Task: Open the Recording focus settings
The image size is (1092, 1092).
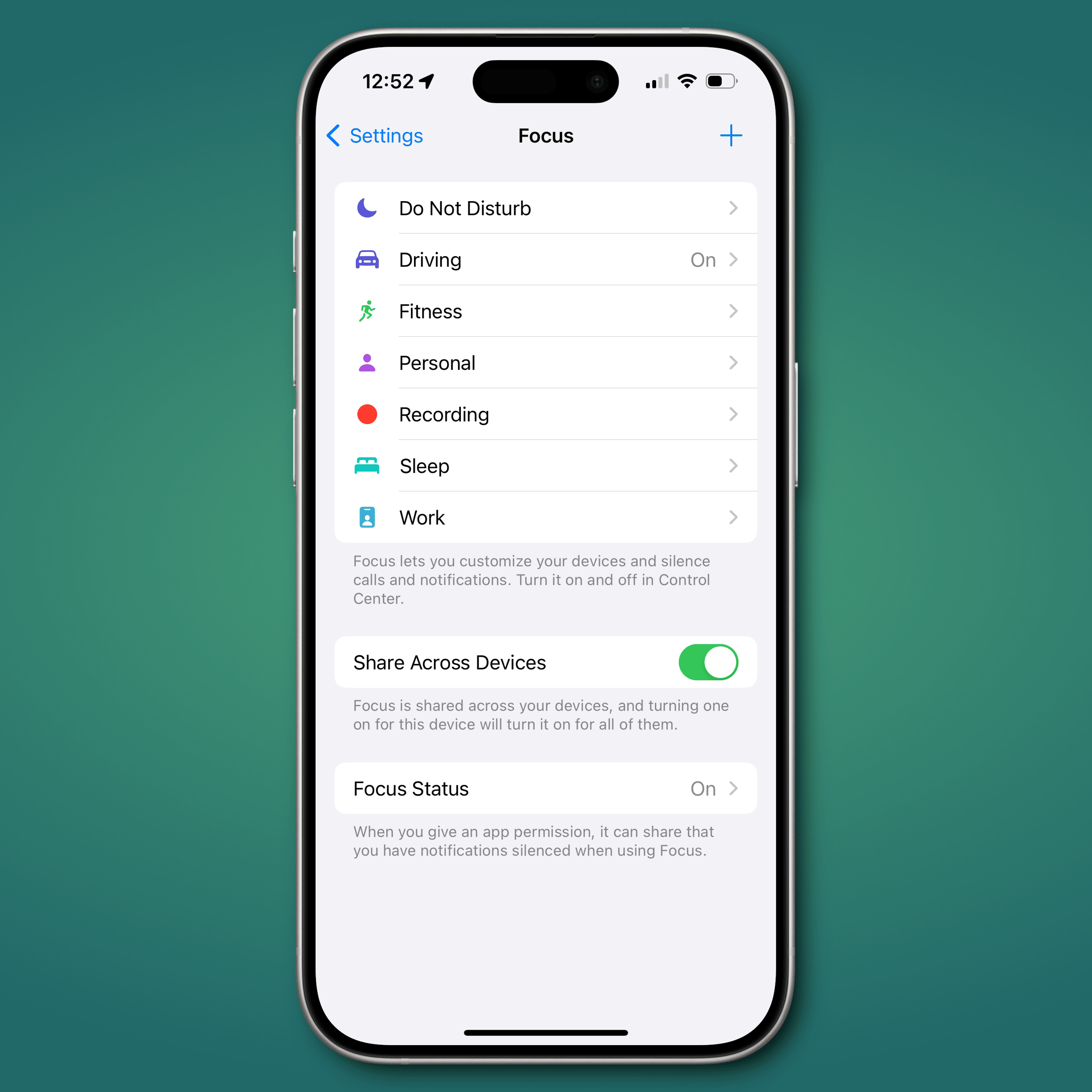Action: (546, 414)
